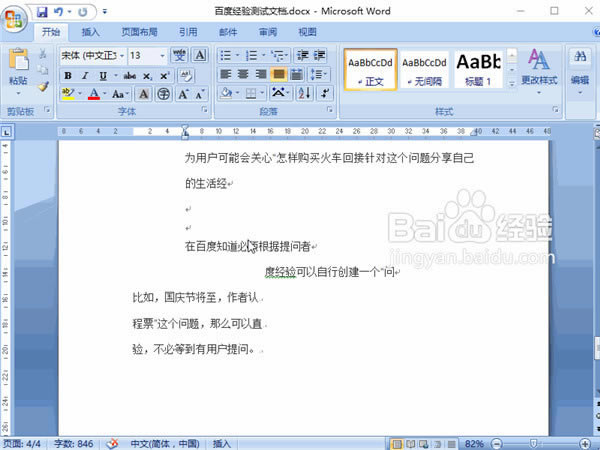Open the change case Aa dropdown
This screenshot has width=600, height=450.
(x=120, y=94)
